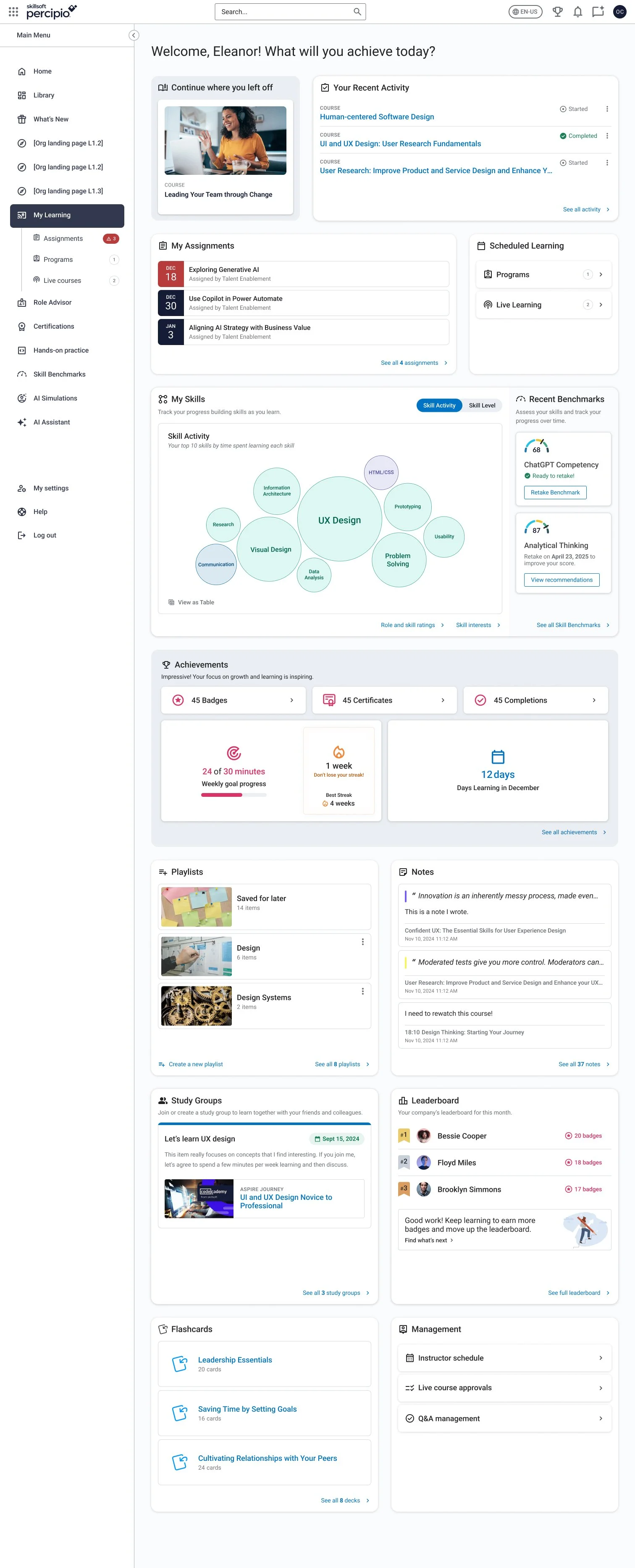Switch to Skill Activity view

click(x=439, y=406)
